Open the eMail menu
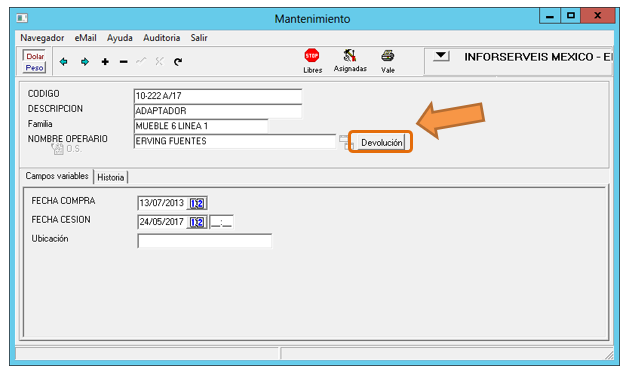627x370 pixels. pos(85,38)
